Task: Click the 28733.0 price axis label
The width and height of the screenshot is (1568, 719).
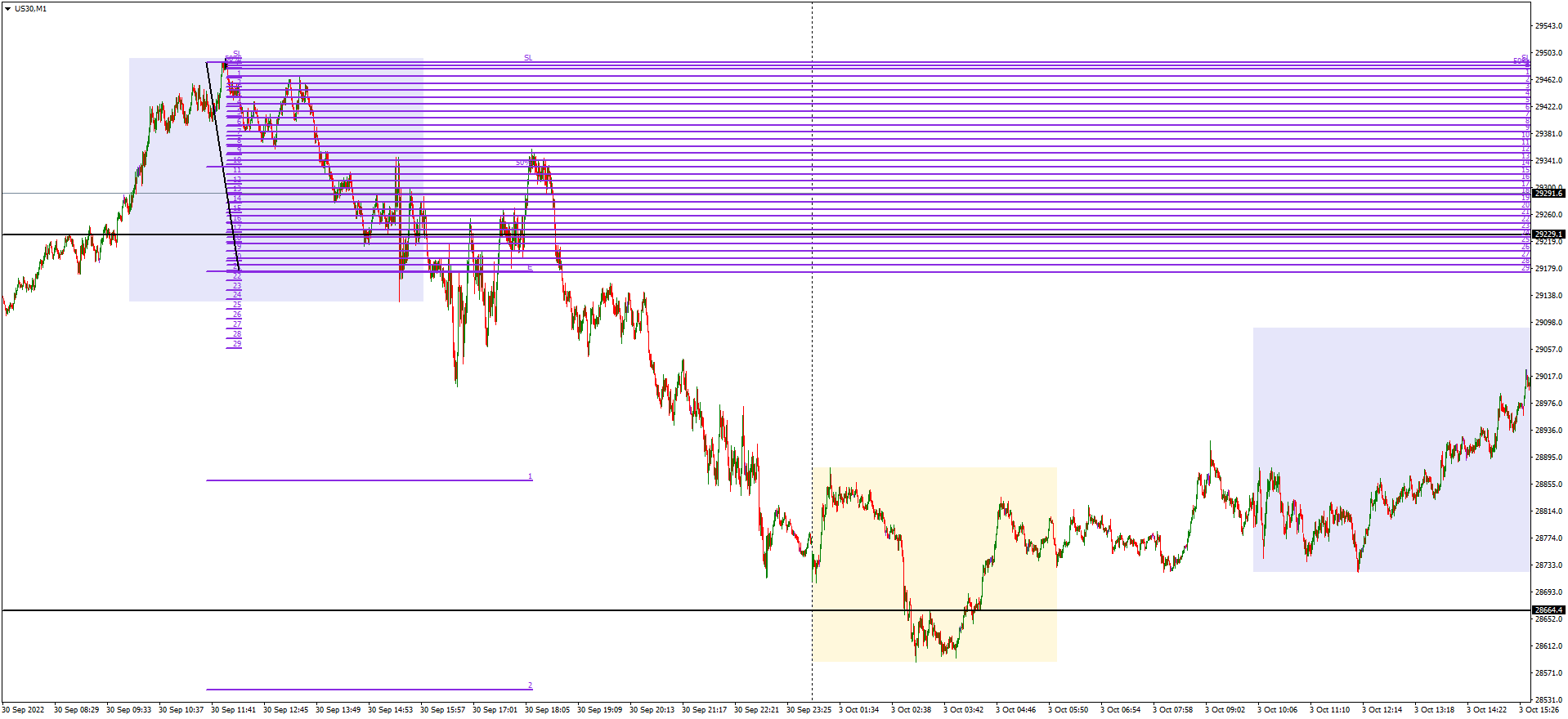Action: 1548,565
